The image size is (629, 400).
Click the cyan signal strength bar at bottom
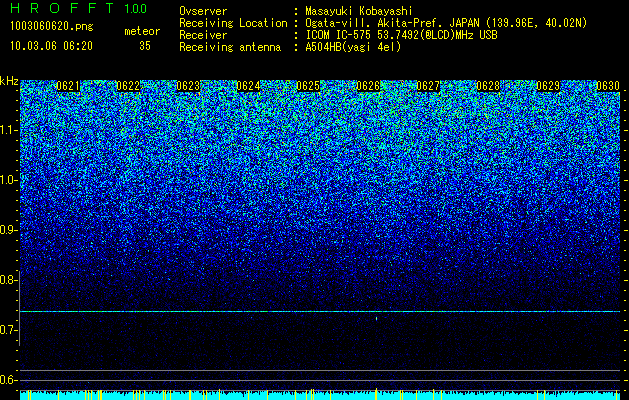[320, 396]
